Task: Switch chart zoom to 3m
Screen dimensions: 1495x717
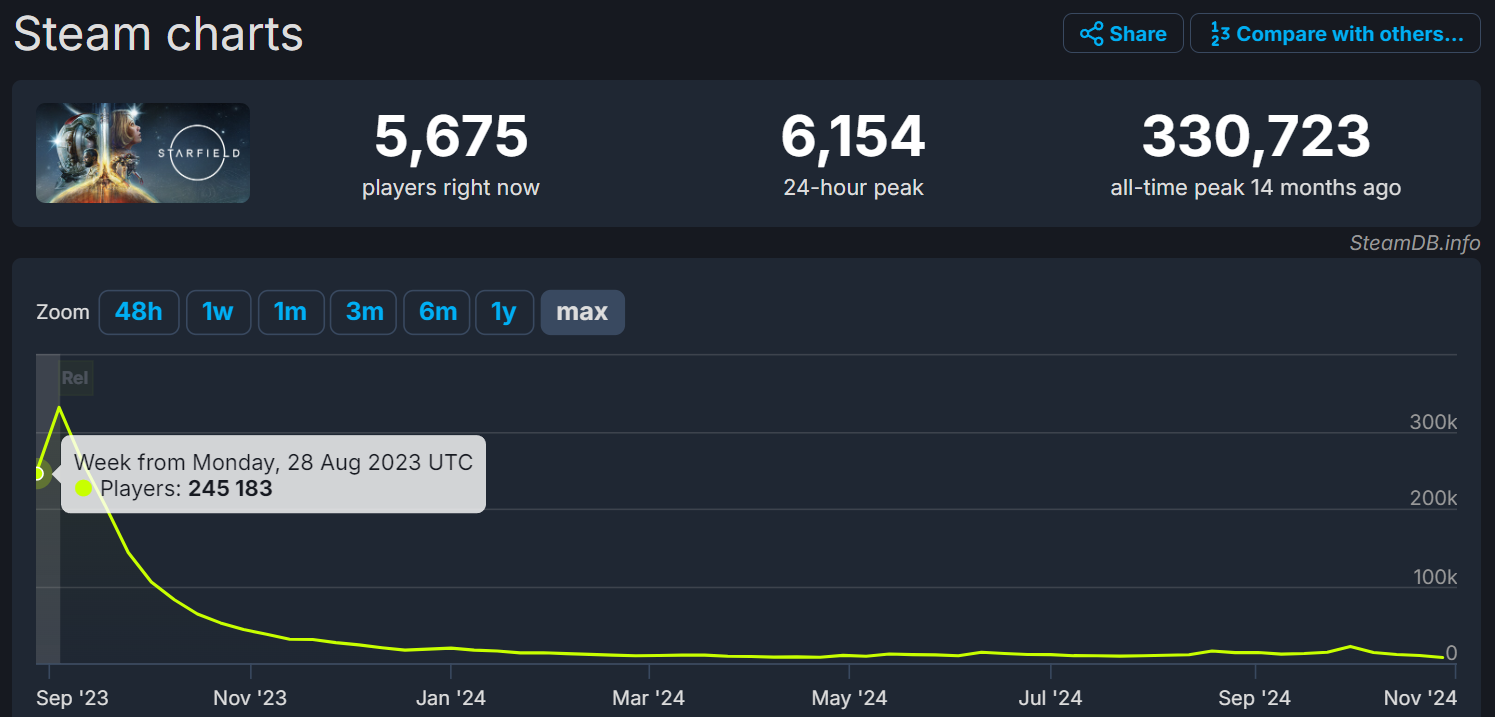Action: pyautogui.click(x=364, y=312)
